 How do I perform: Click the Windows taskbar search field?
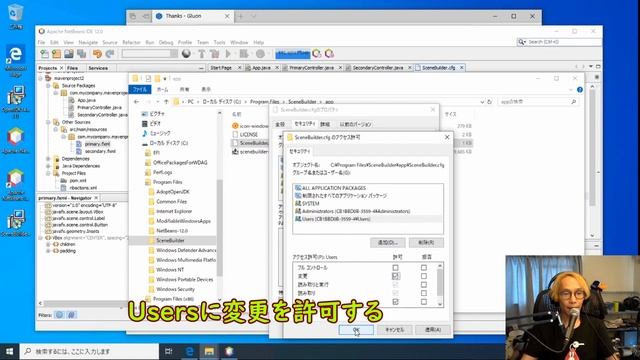(89, 351)
